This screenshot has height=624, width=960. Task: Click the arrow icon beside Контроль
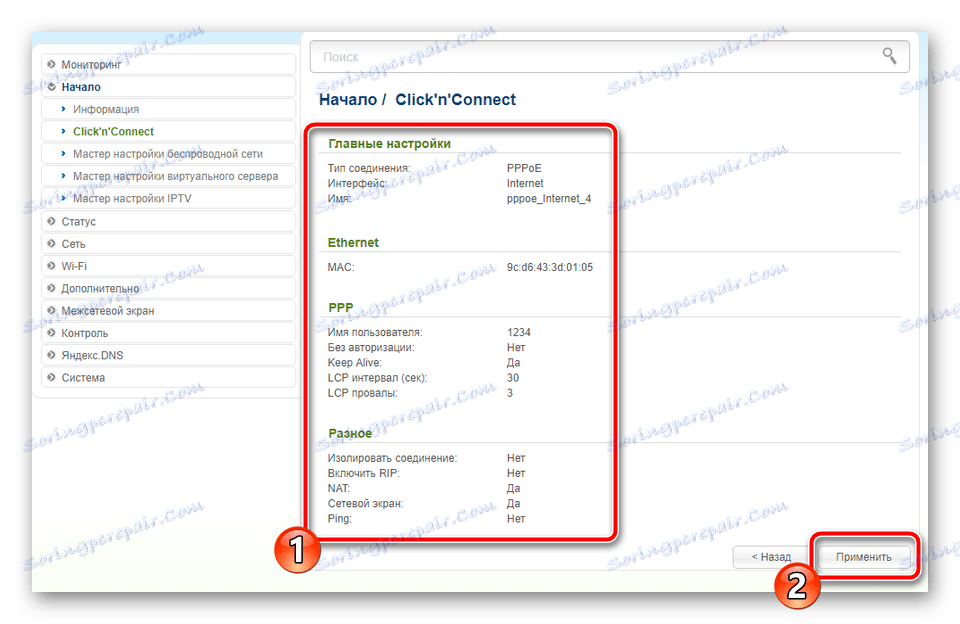click(x=51, y=333)
